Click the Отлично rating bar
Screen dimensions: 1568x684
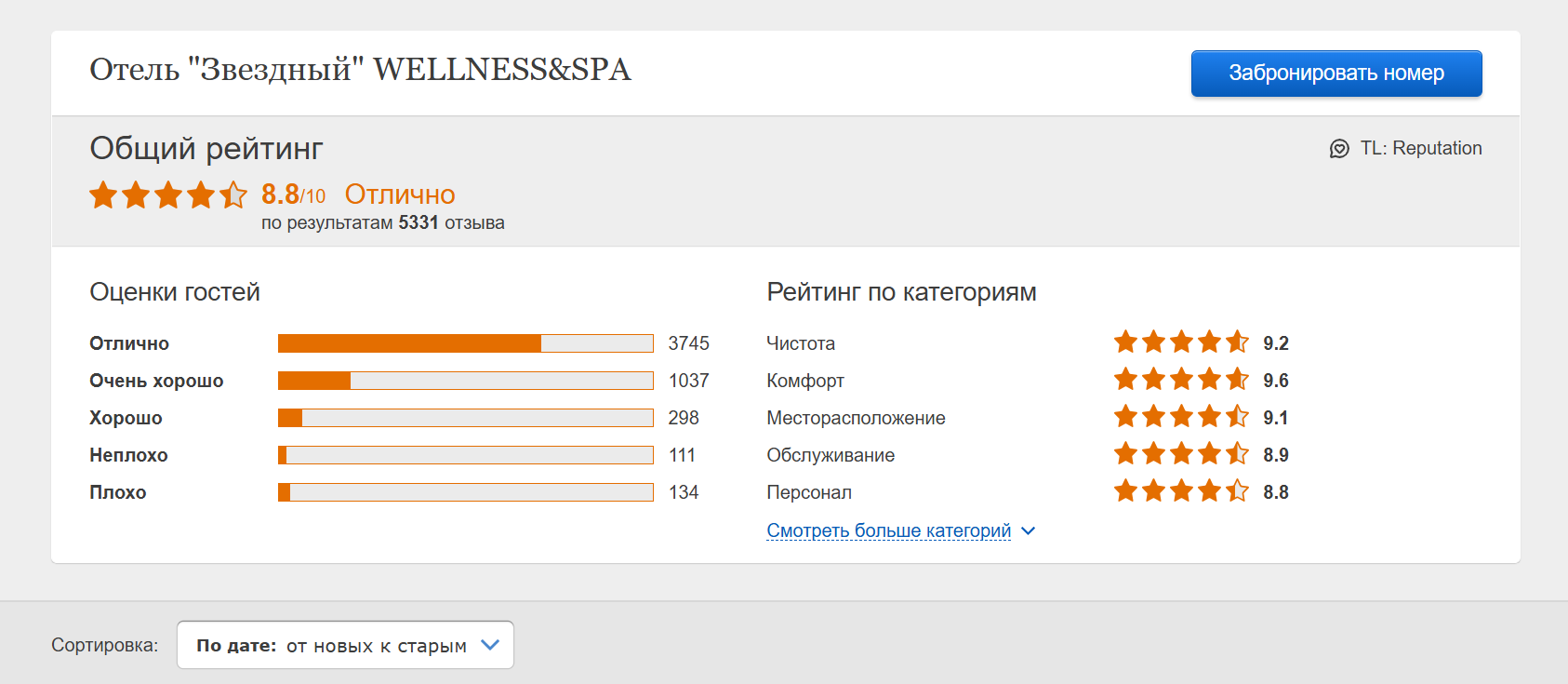tap(465, 343)
